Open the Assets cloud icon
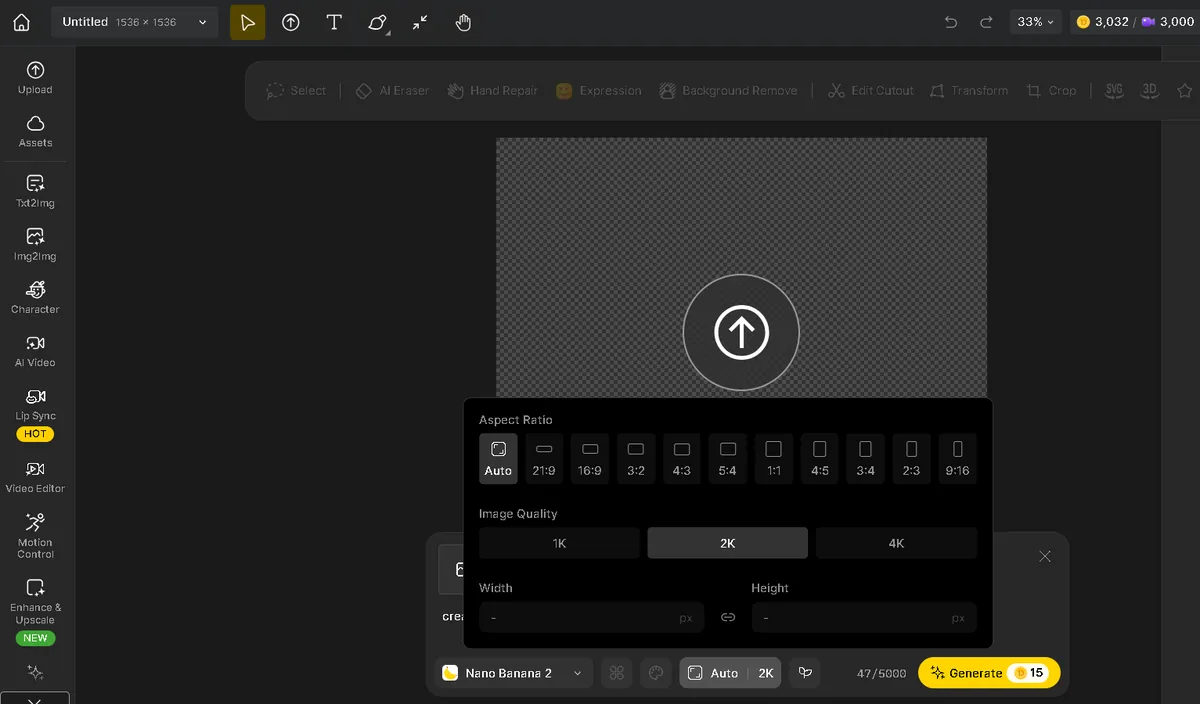This screenshot has width=1200, height=704. (35, 130)
